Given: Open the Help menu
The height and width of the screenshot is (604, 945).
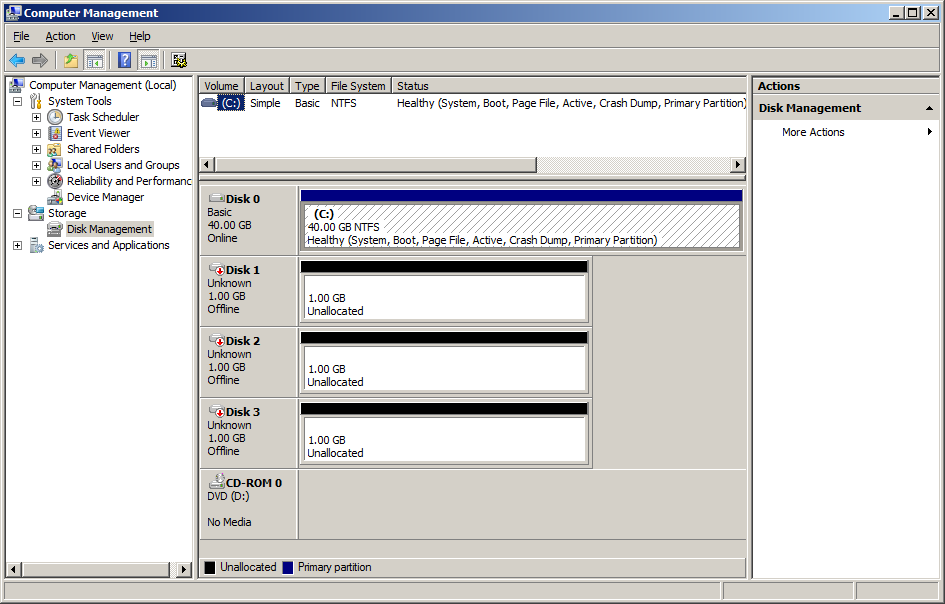Looking at the screenshot, I should [140, 36].
